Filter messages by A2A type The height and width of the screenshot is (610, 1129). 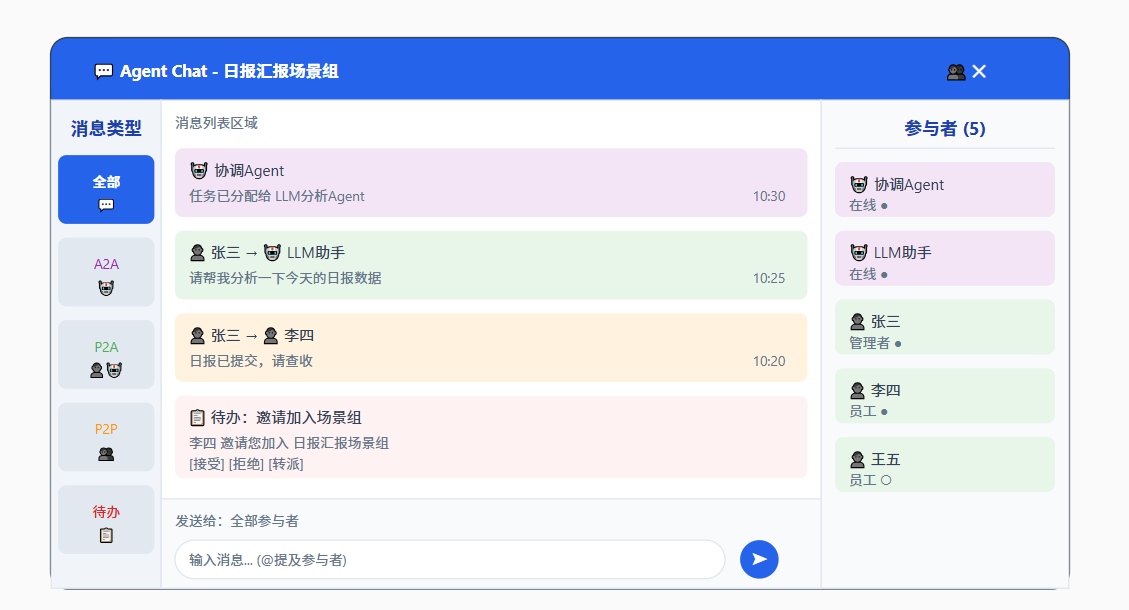click(x=106, y=272)
